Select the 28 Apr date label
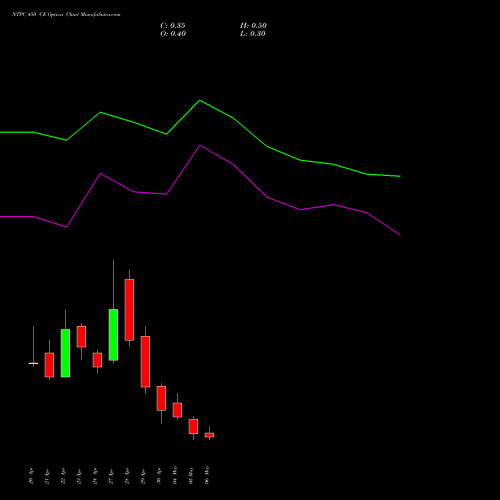Image resolution: width=500 pixels, height=500 pixels. (x=127, y=476)
